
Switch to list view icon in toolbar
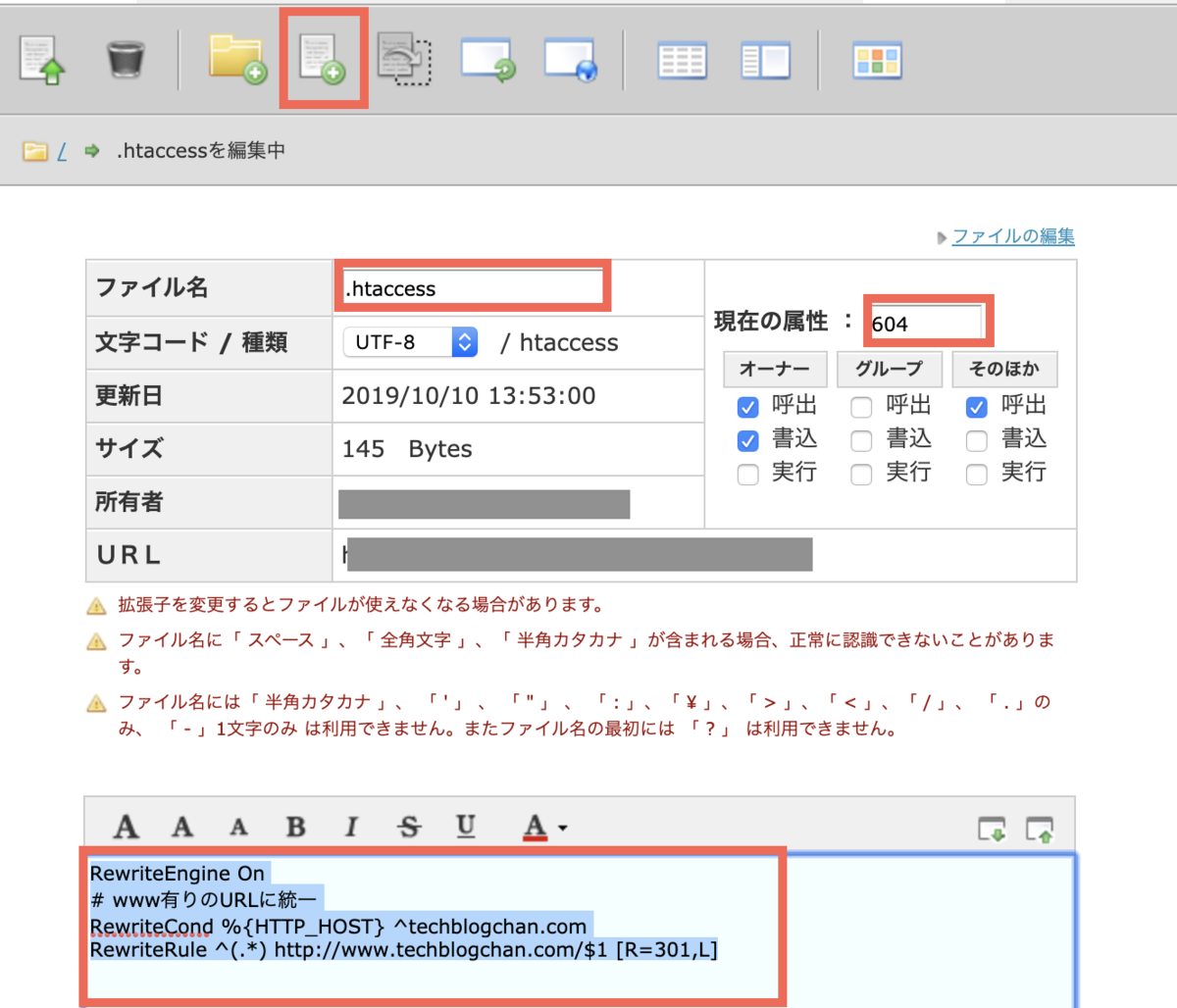click(x=681, y=59)
